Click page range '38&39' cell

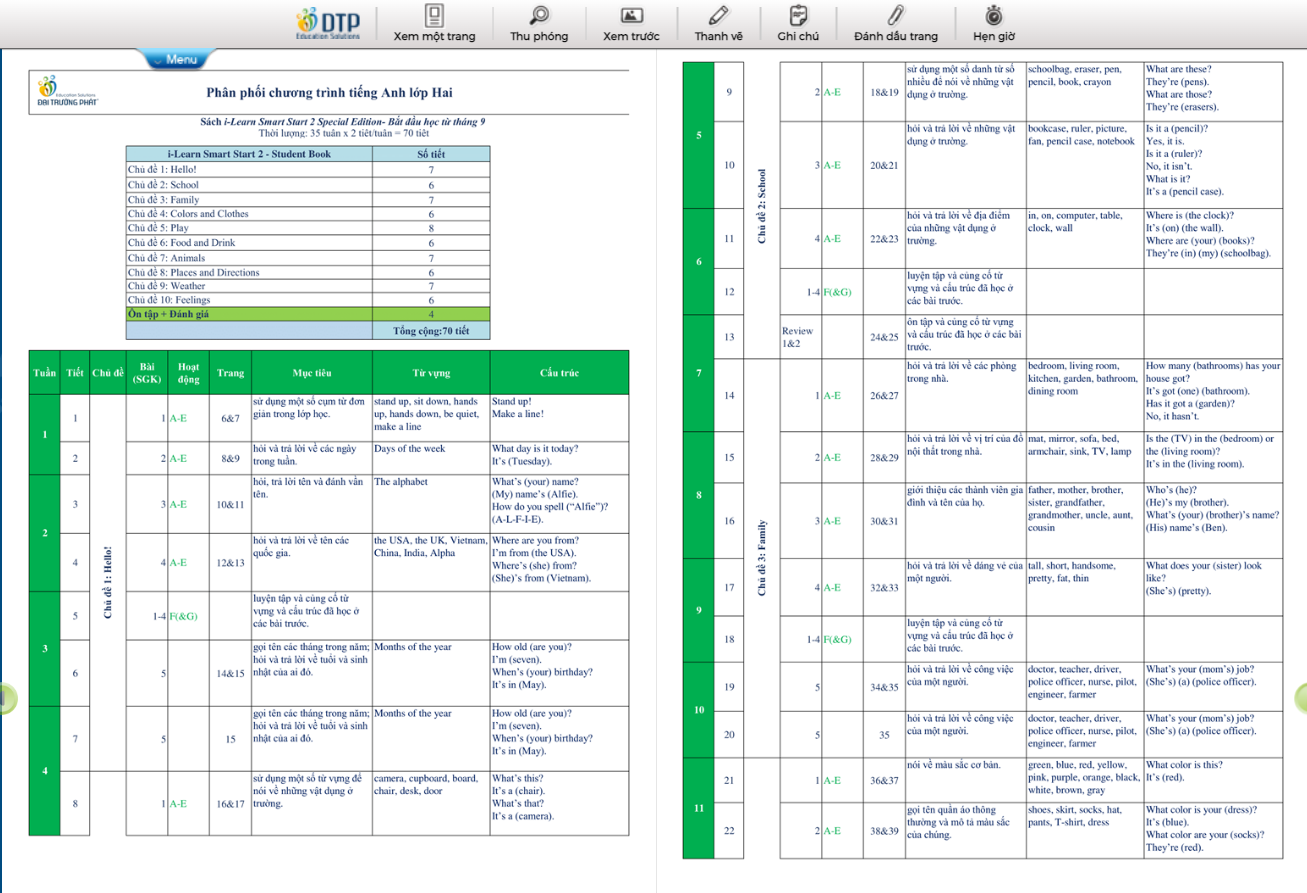click(x=884, y=830)
